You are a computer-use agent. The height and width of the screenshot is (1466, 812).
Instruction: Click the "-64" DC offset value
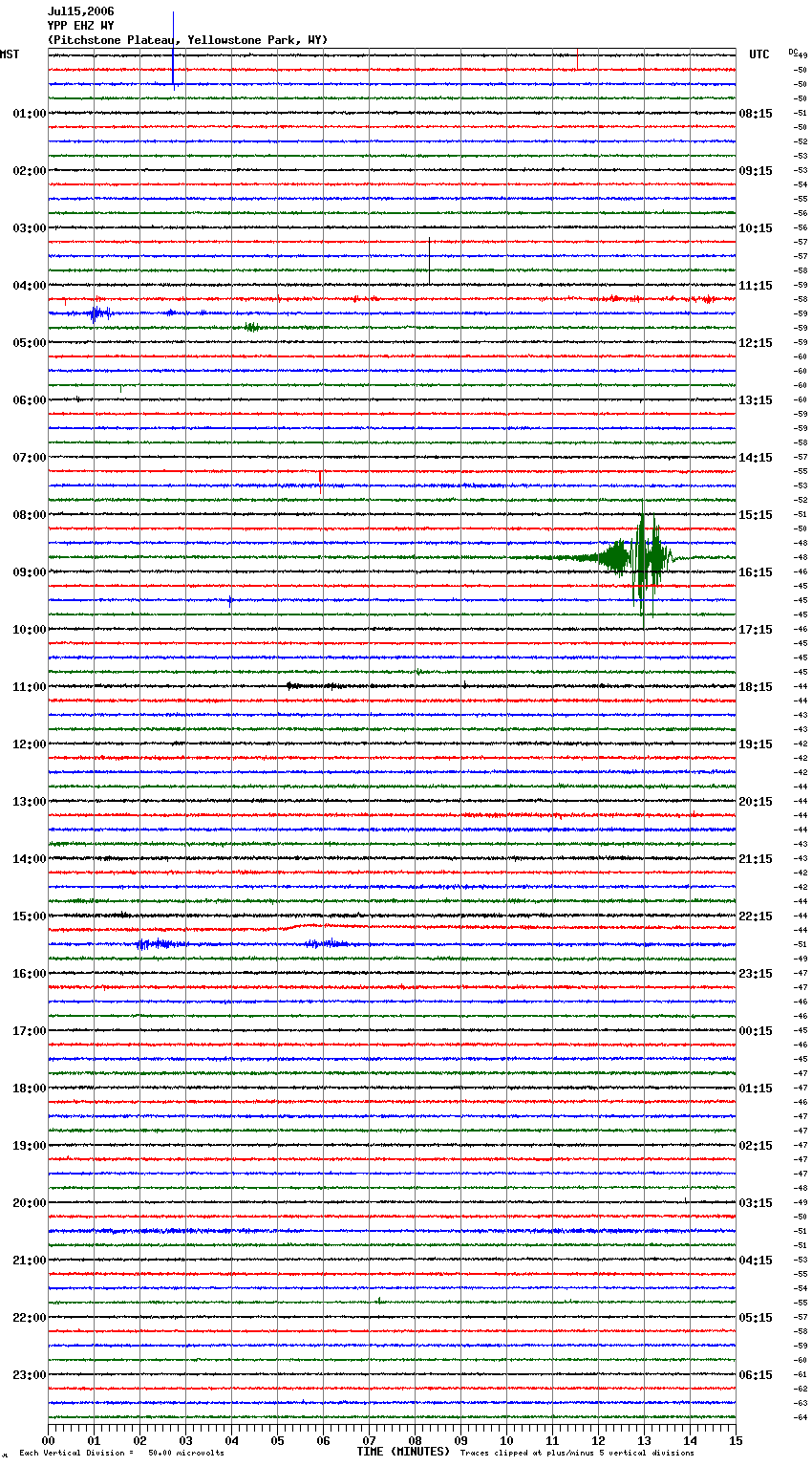(801, 1417)
